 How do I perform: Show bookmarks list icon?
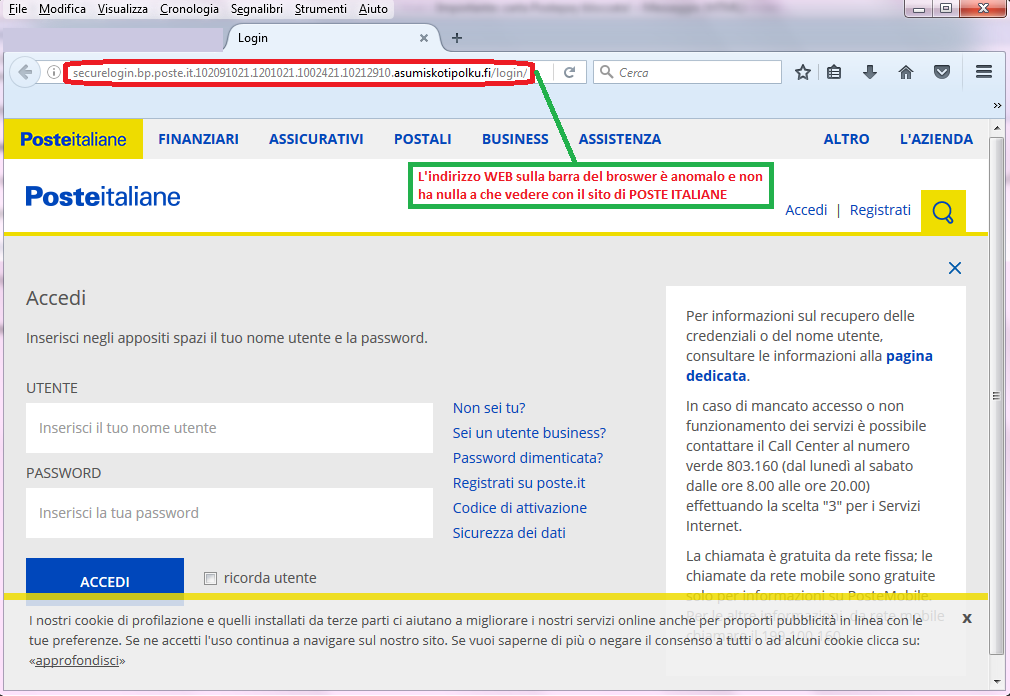click(834, 72)
